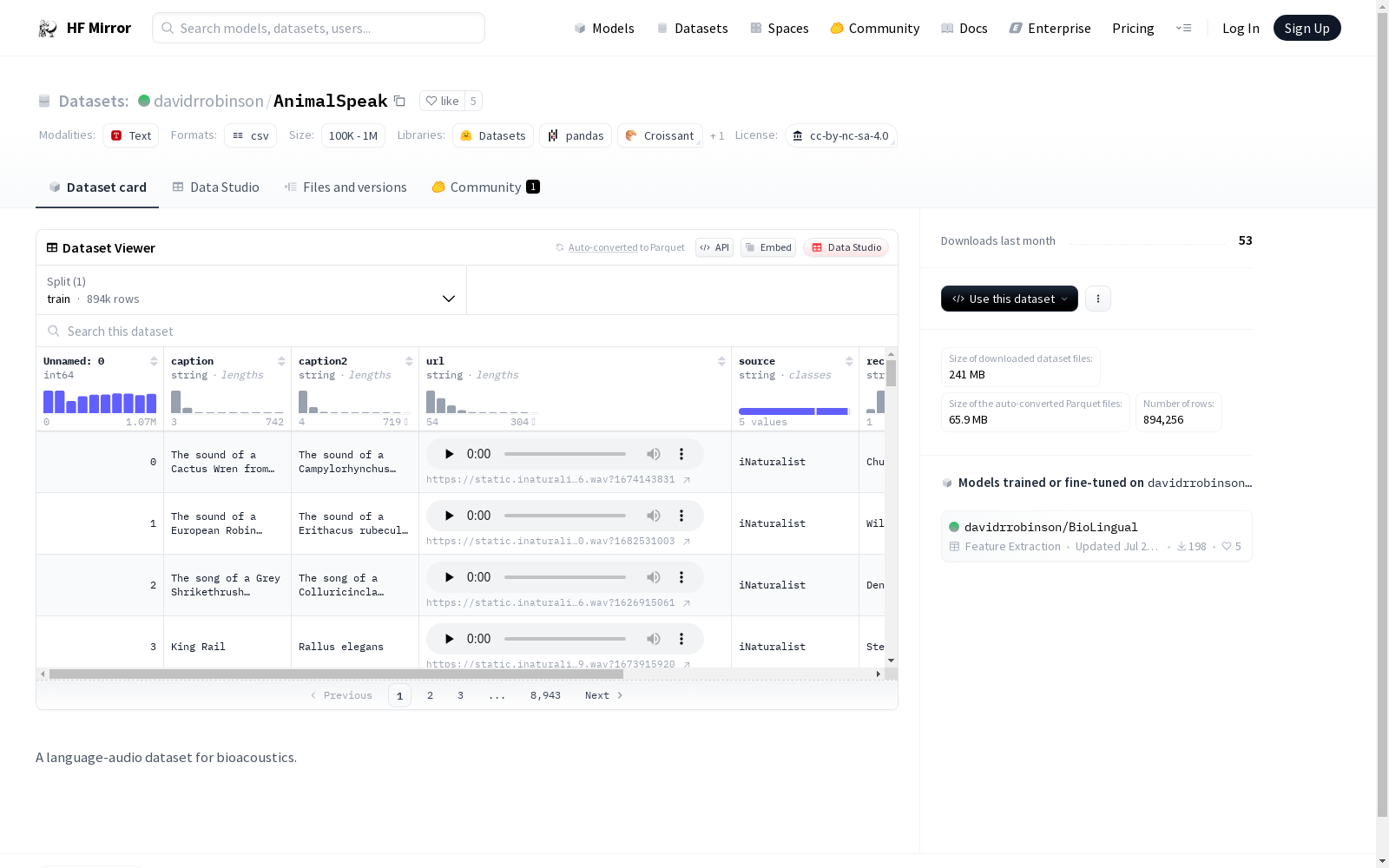
Task: Open row 1 audio URL external link
Action: click(x=686, y=542)
